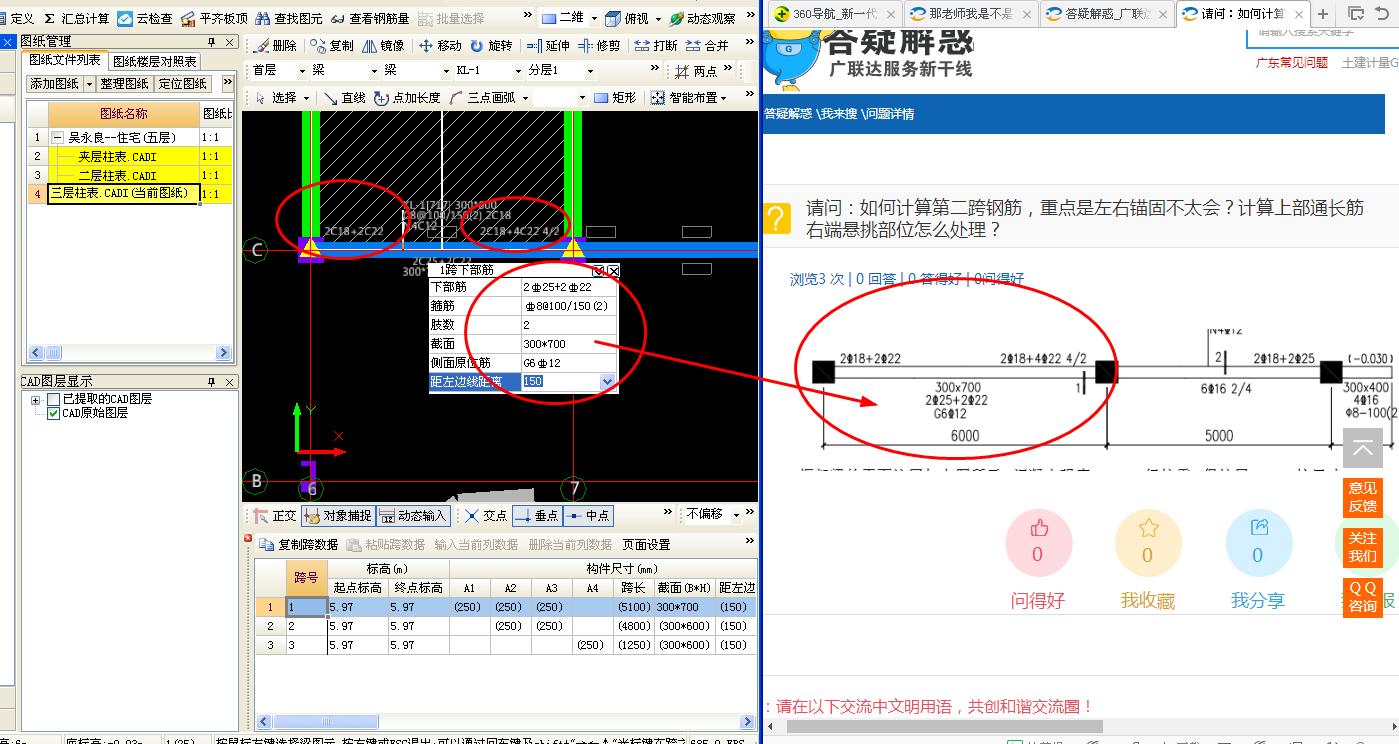Select the 旋转 rotate tool
The width and height of the screenshot is (1399, 744).
(x=491, y=46)
